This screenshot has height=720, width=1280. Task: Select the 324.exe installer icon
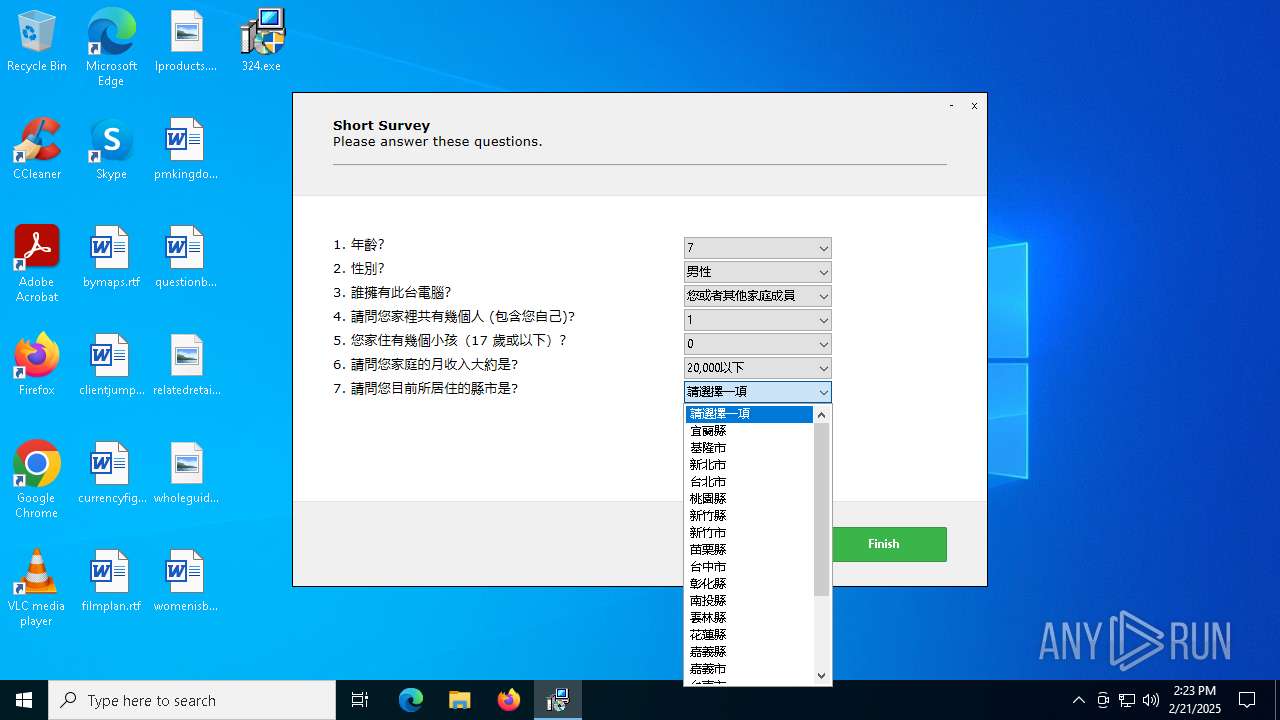coord(261,42)
